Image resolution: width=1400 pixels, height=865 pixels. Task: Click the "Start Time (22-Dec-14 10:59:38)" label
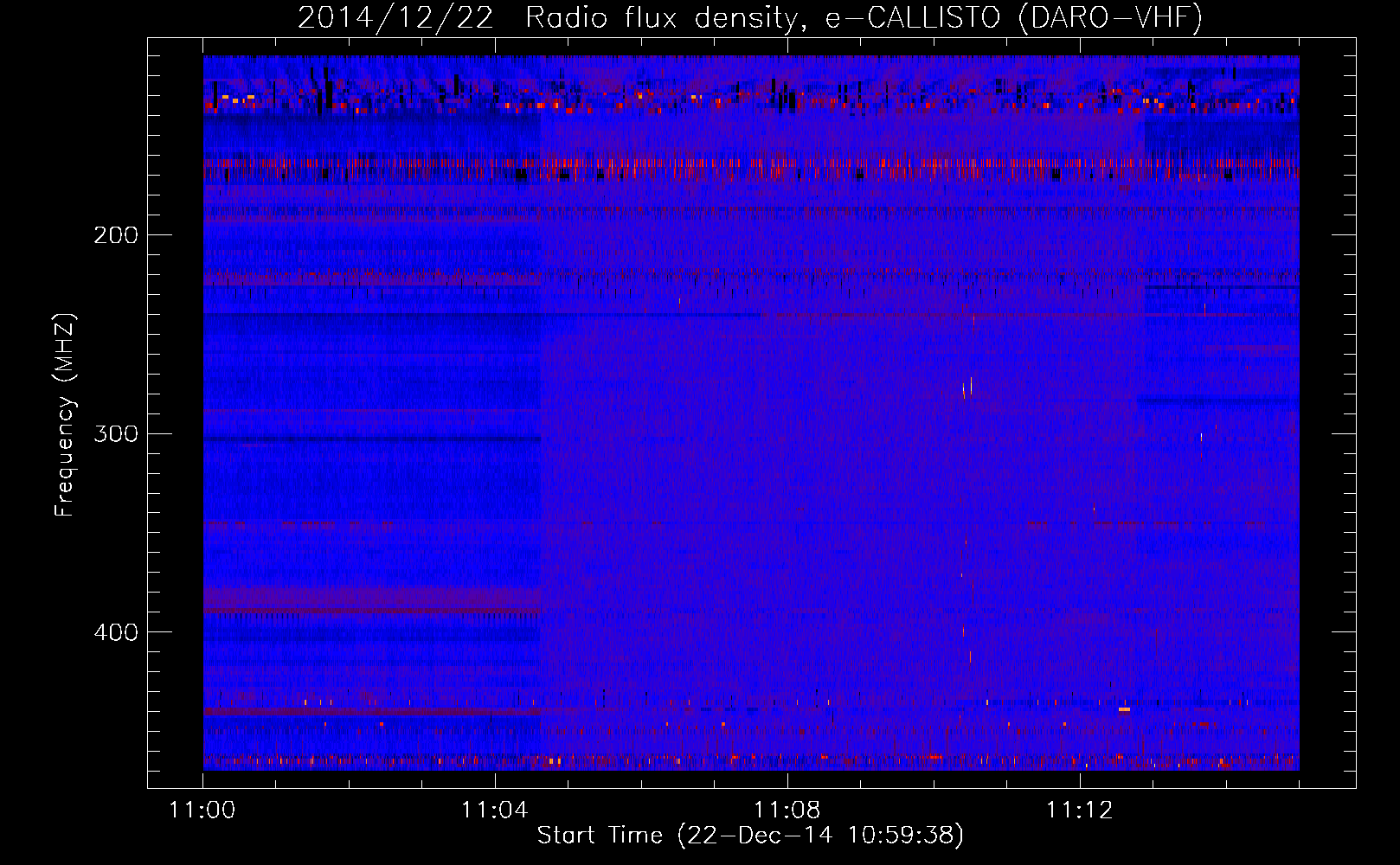pos(750,836)
